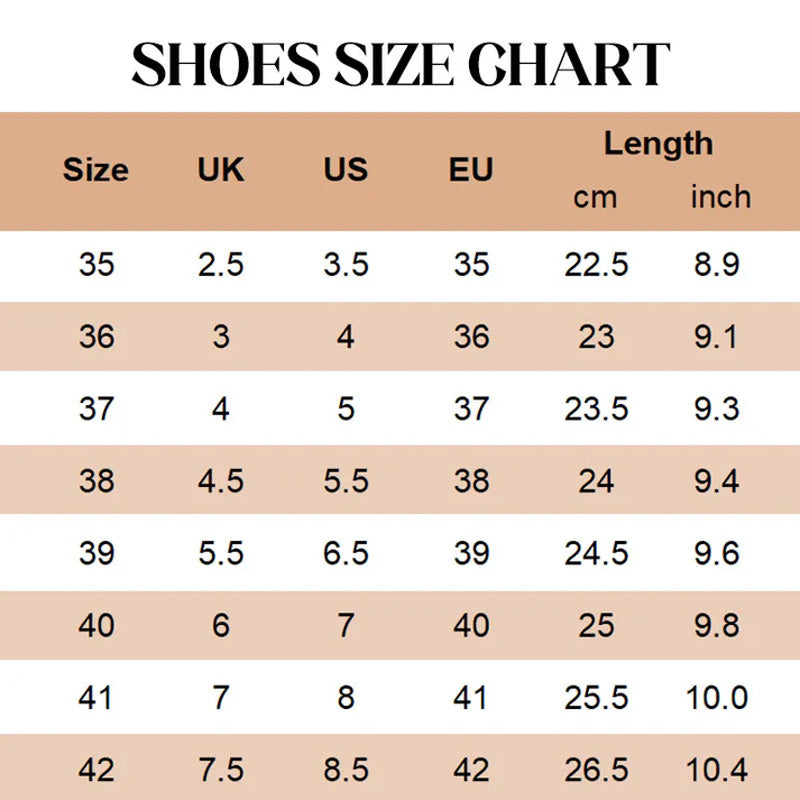Click the 10.0 inch length value

pos(717,697)
